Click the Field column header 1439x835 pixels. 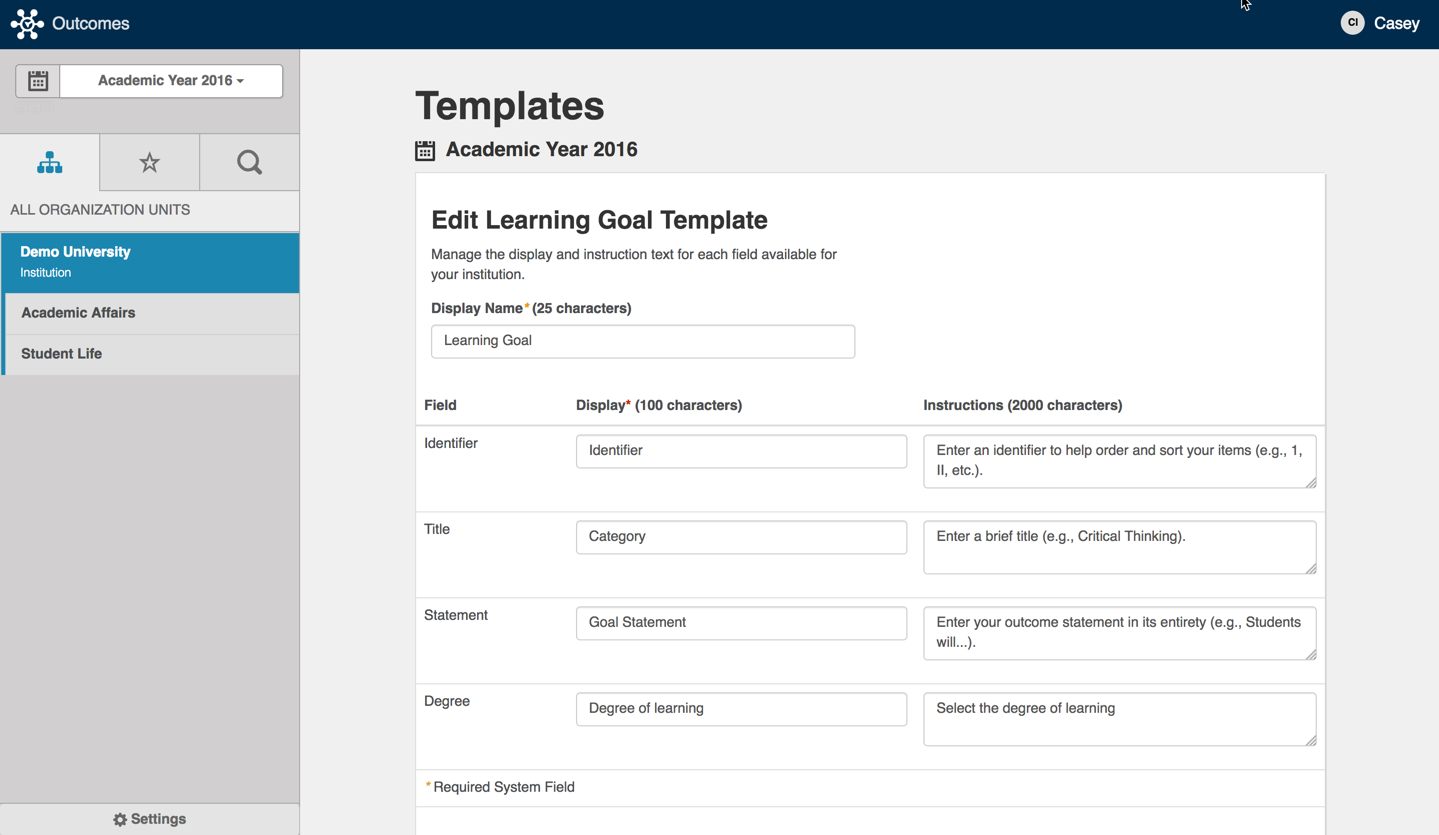tap(440, 405)
